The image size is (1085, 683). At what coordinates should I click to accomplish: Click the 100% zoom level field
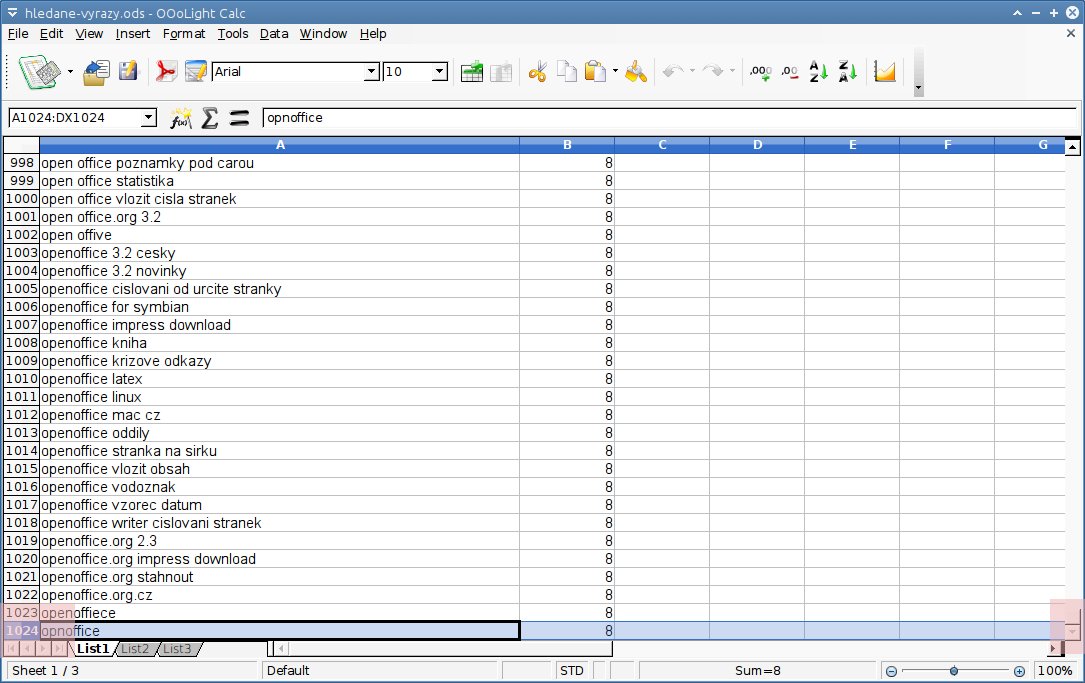pos(1055,671)
